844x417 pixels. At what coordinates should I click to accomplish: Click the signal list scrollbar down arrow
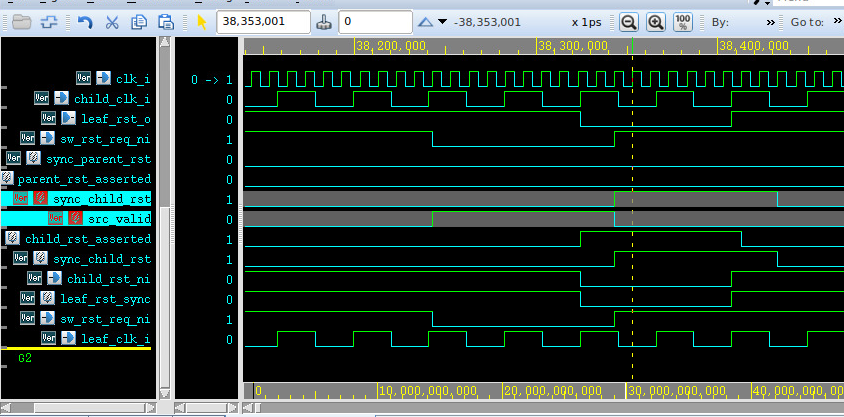tap(165, 394)
